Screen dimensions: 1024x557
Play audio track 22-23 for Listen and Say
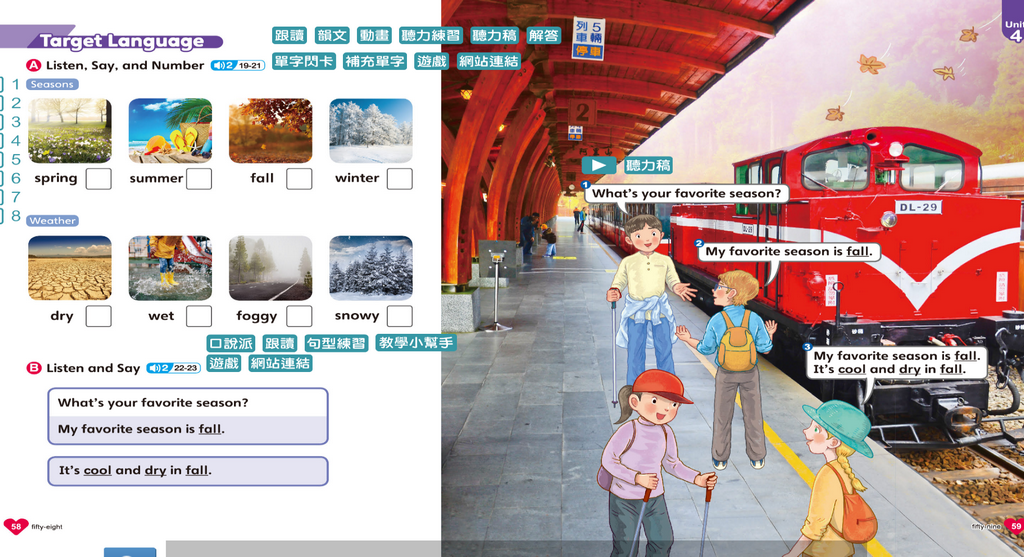(x=173, y=368)
